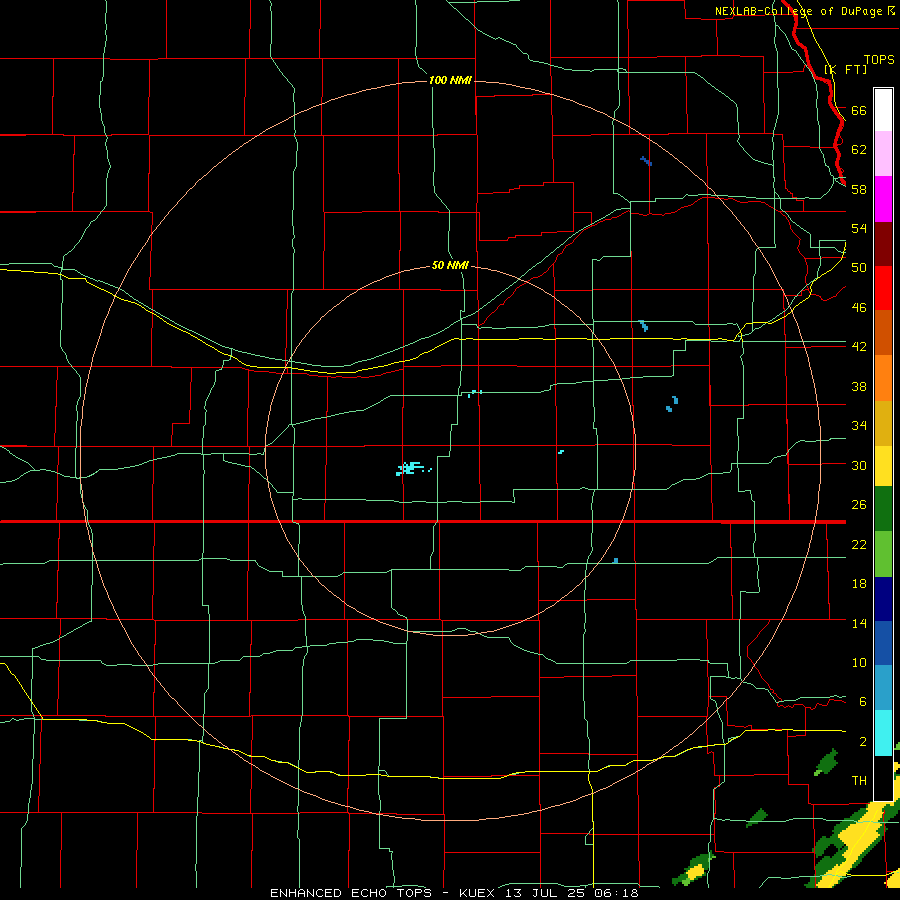Image resolution: width=900 pixels, height=900 pixels.
Task: Click the black TH swatch at legend bottom
Action: tap(883, 778)
